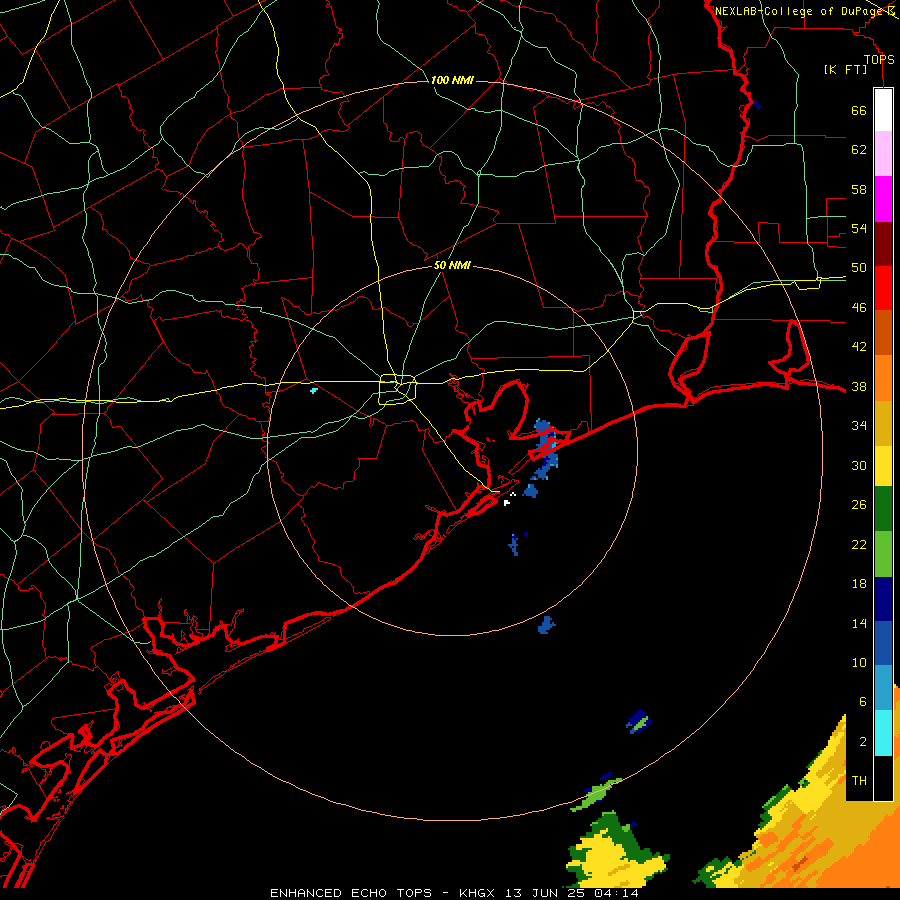
Task: Click the navy and green echo offshore southeast
Action: tap(639, 721)
